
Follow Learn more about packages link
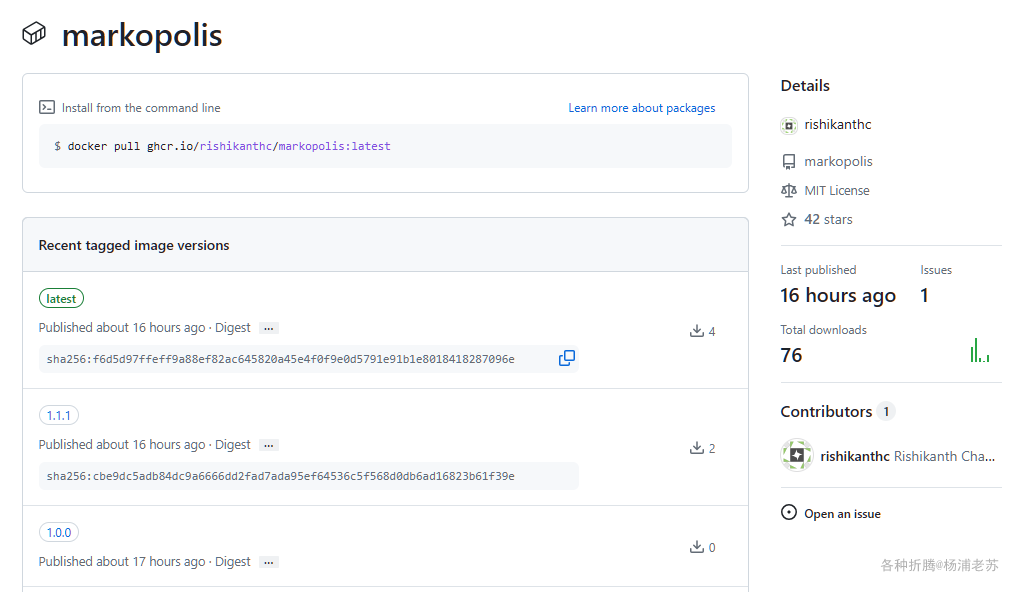tap(642, 108)
